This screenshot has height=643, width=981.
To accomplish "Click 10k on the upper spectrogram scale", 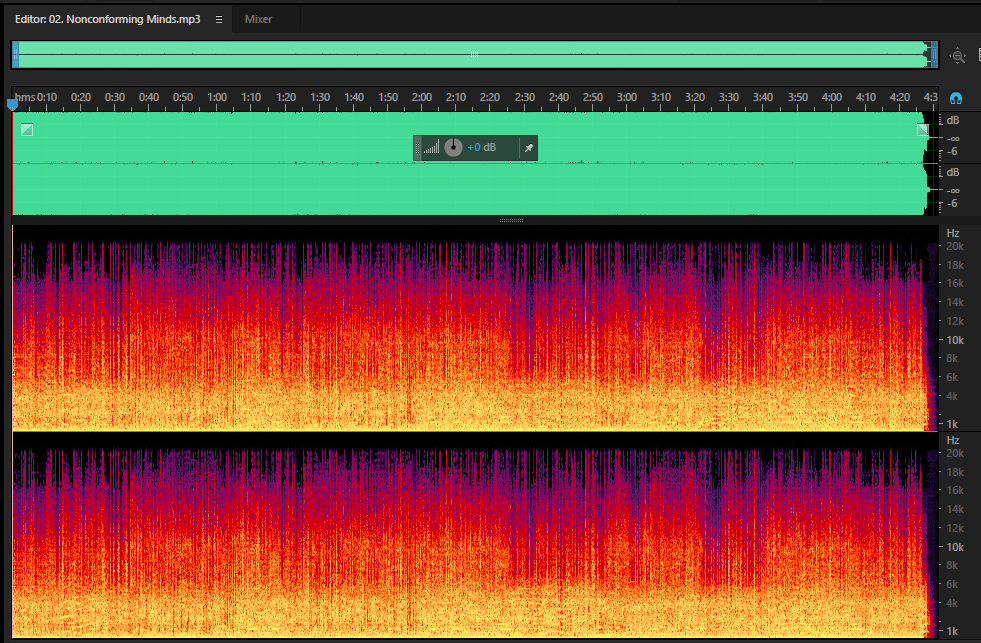I will pyautogui.click(x=955, y=340).
